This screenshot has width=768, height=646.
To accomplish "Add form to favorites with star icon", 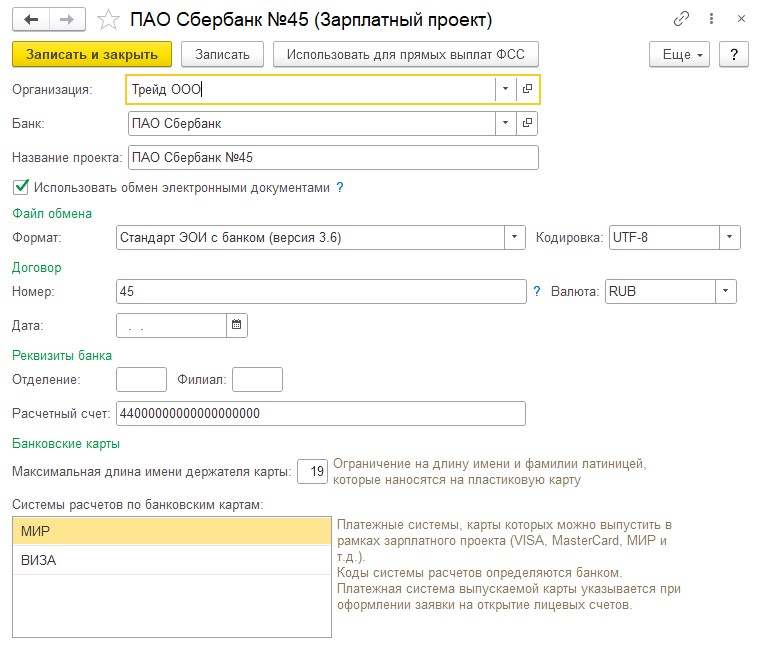I will (108, 20).
